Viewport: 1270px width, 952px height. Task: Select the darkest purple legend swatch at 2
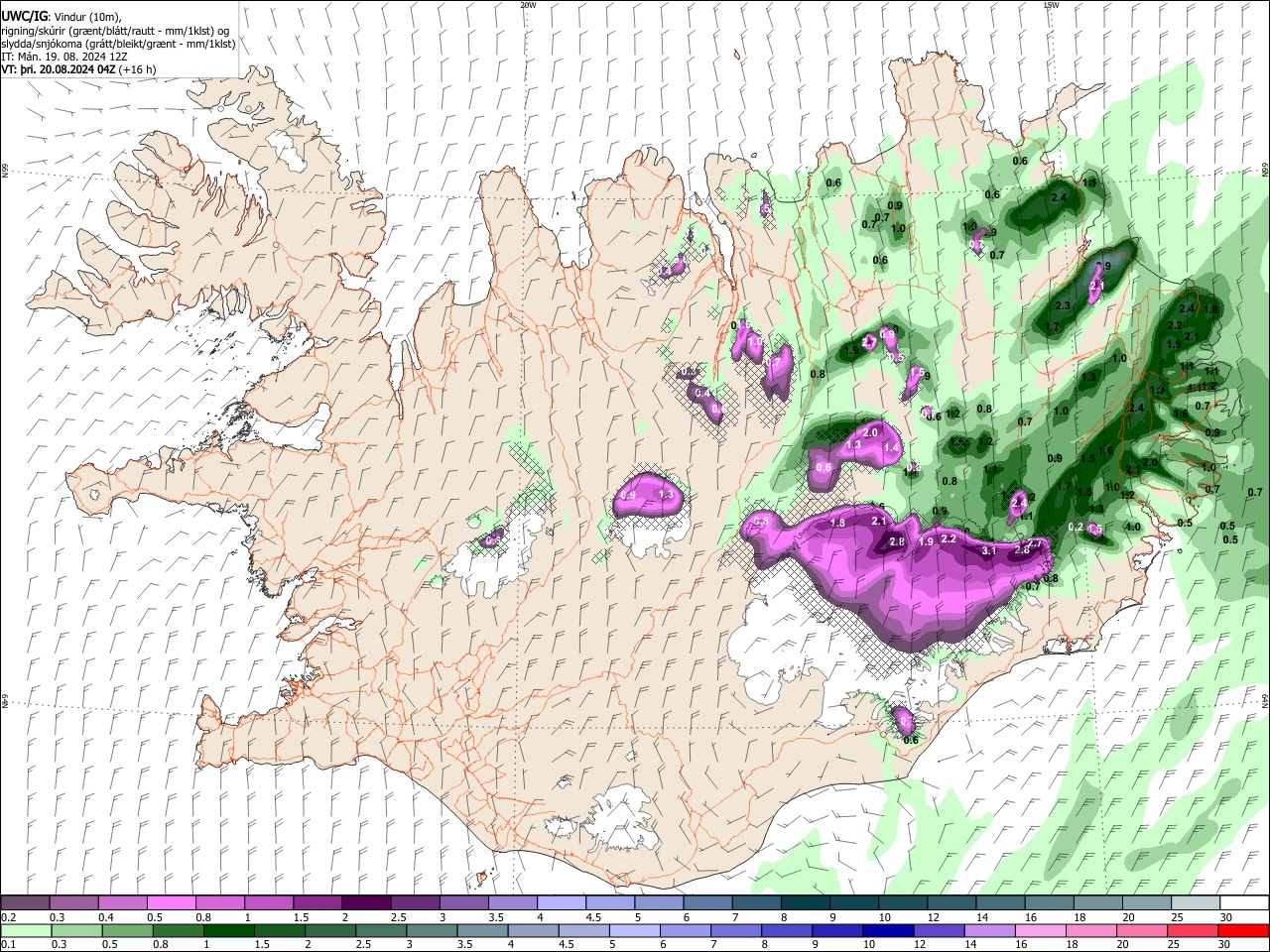(365, 902)
